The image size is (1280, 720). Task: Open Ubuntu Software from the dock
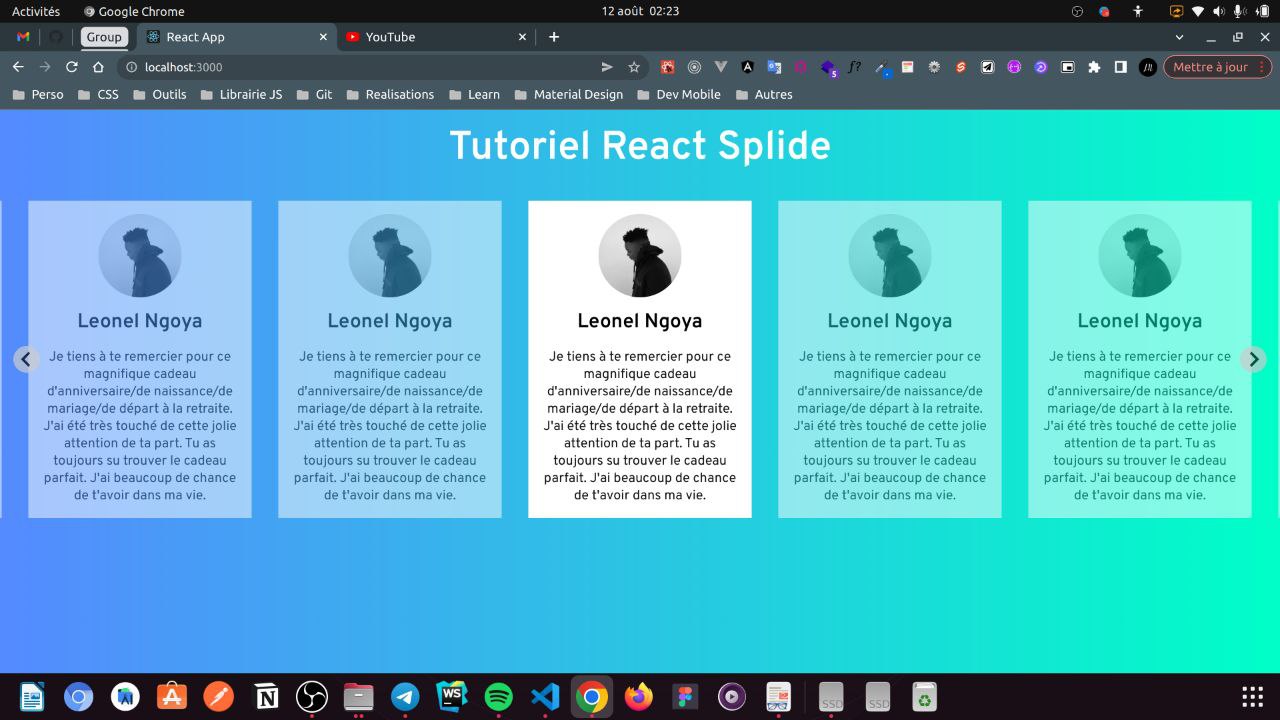pyautogui.click(x=172, y=697)
